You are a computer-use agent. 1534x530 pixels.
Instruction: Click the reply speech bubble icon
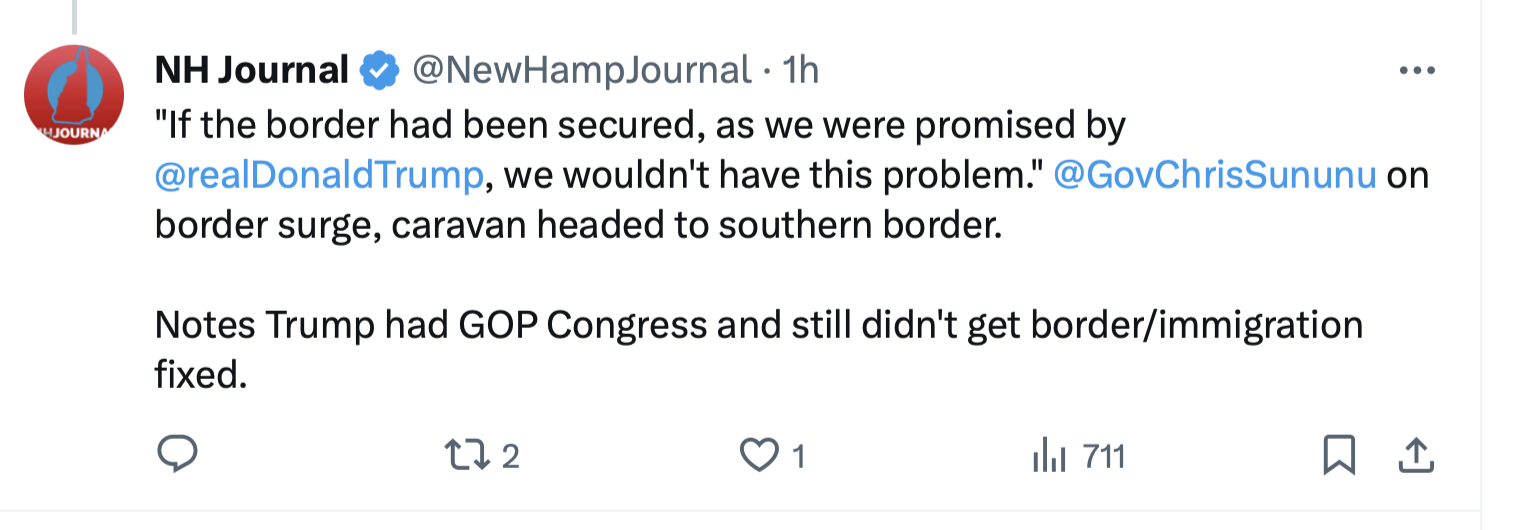[x=178, y=456]
